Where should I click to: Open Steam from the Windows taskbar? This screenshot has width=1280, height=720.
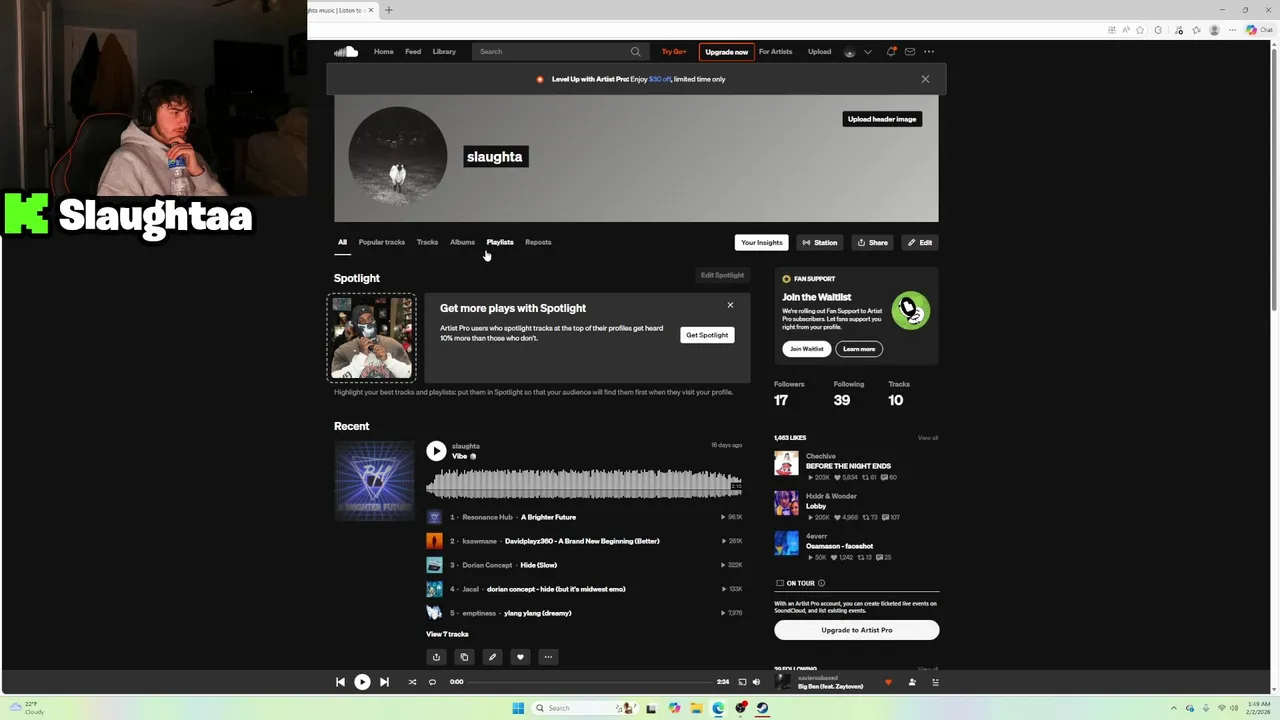click(x=762, y=708)
